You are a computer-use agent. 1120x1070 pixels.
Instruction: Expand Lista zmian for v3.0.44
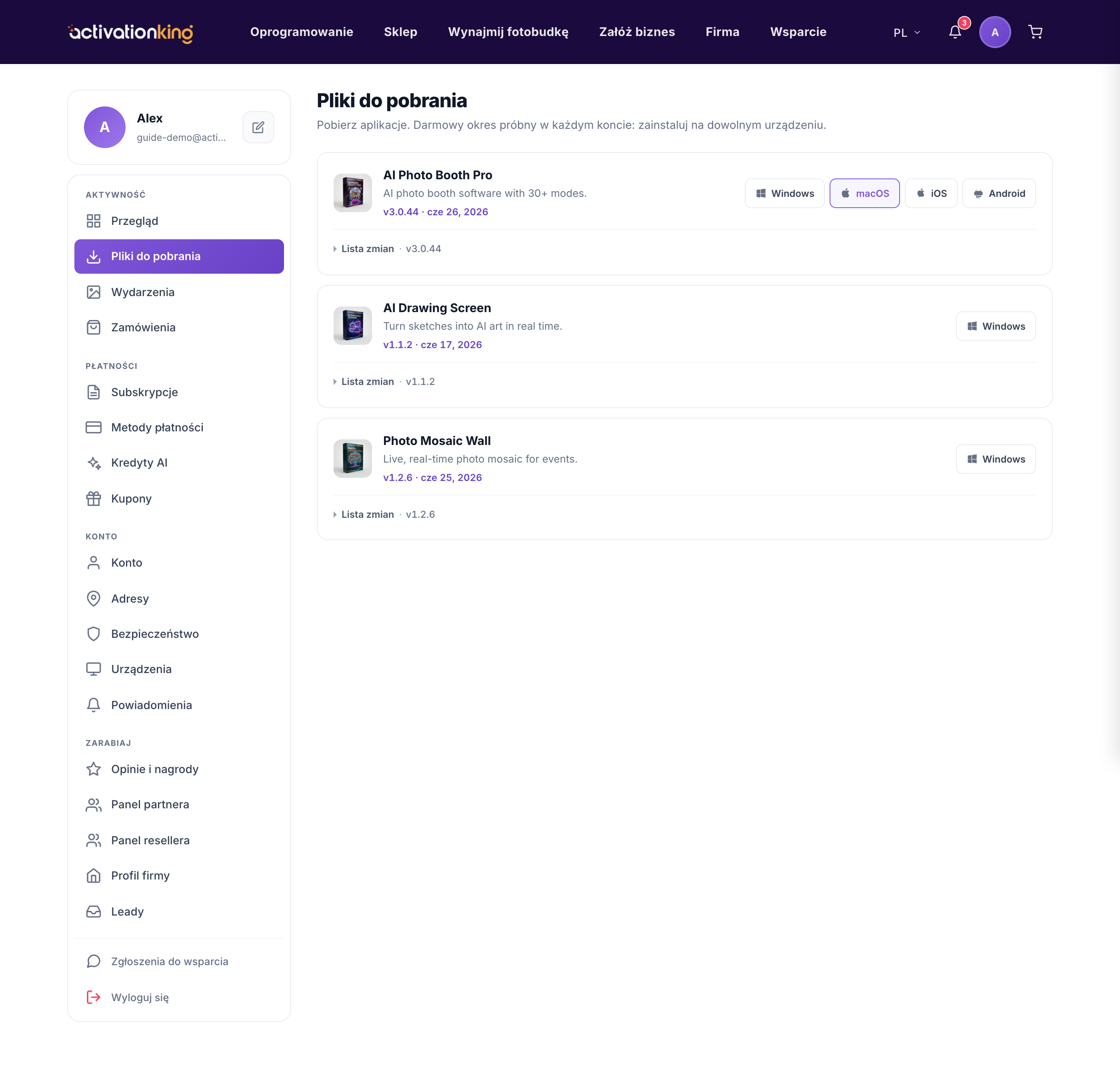(387, 248)
